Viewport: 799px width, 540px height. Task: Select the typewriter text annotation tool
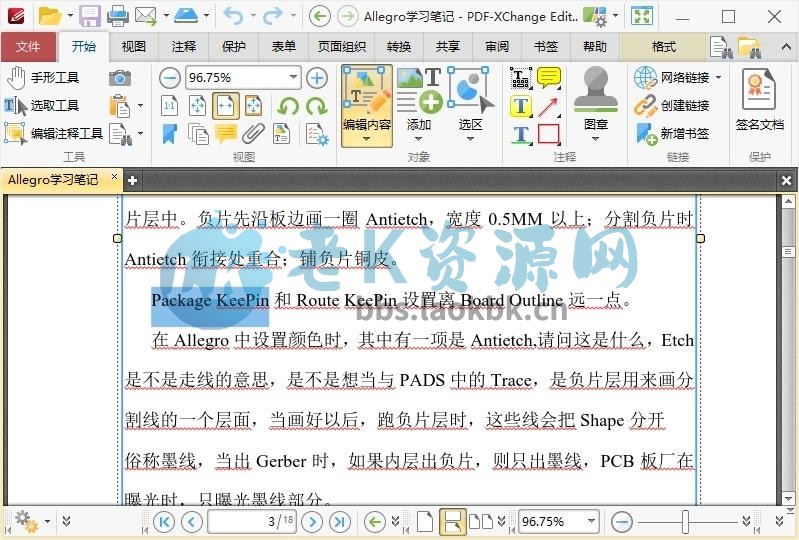pos(521,78)
